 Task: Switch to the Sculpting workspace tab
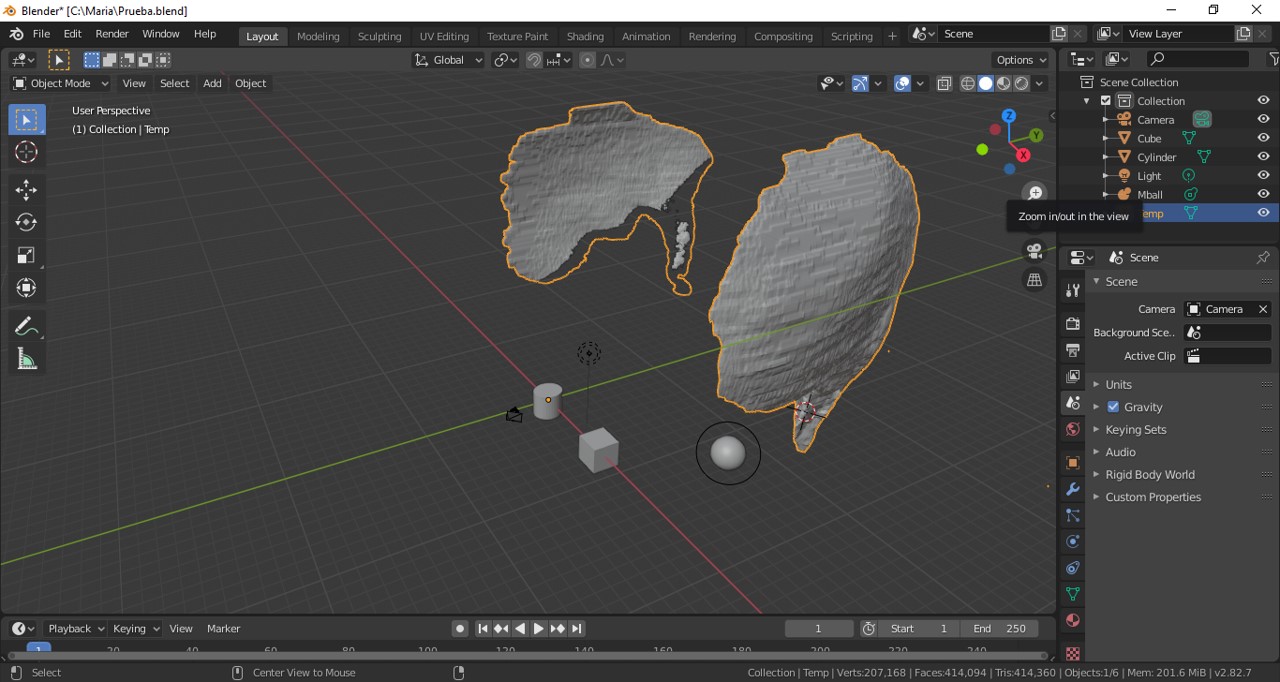[379, 36]
